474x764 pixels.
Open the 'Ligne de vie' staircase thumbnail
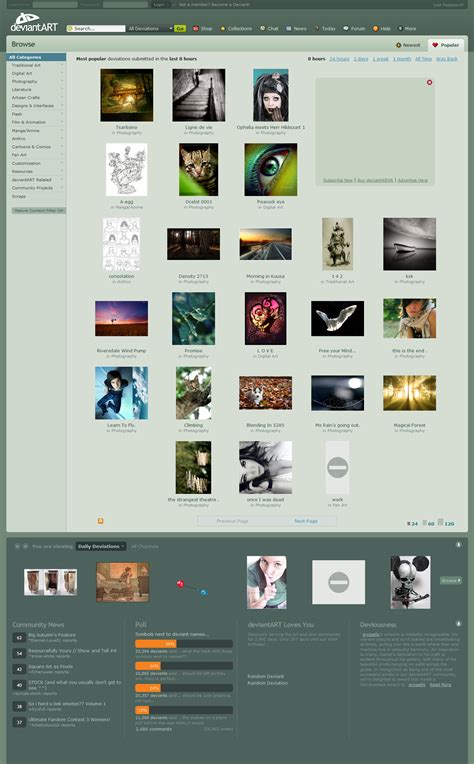point(199,95)
